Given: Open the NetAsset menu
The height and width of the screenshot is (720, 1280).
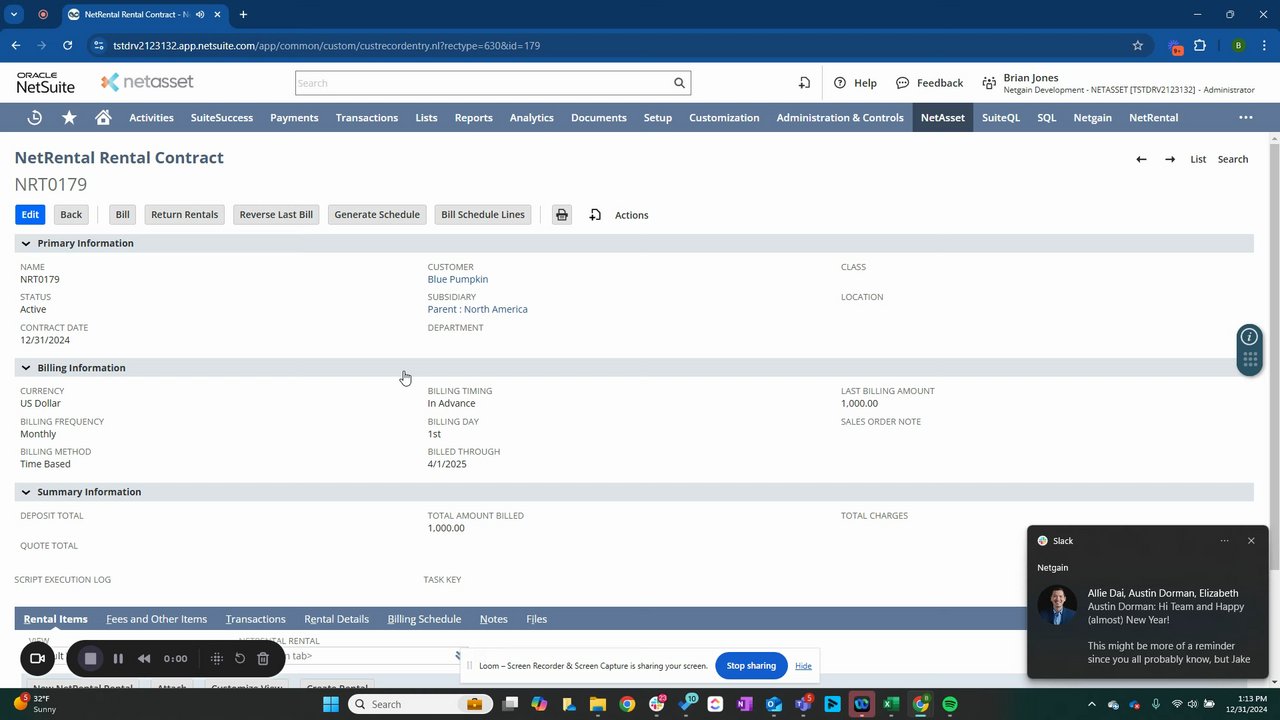Looking at the screenshot, I should [943, 118].
